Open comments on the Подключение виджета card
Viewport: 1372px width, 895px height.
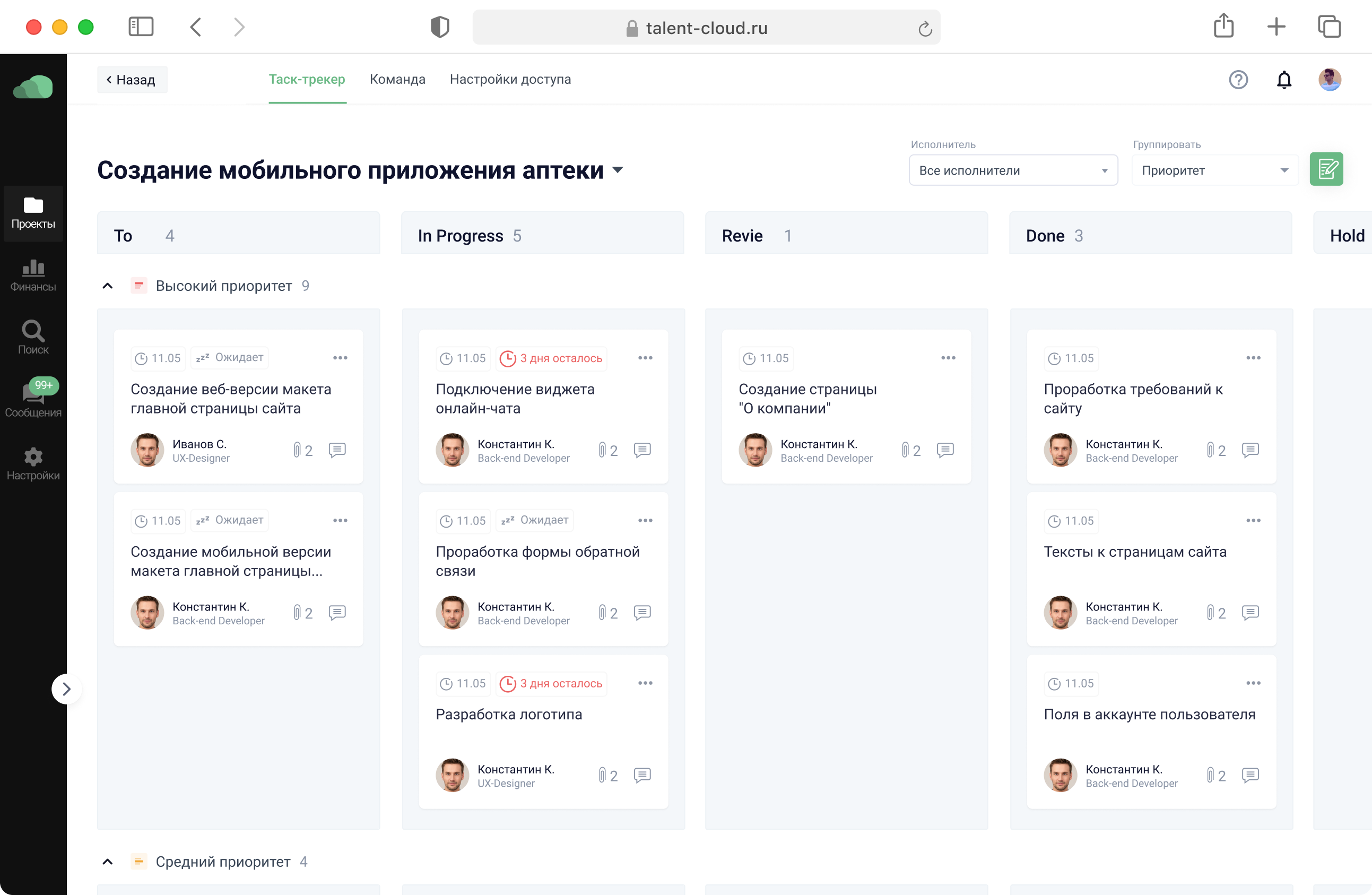642,450
